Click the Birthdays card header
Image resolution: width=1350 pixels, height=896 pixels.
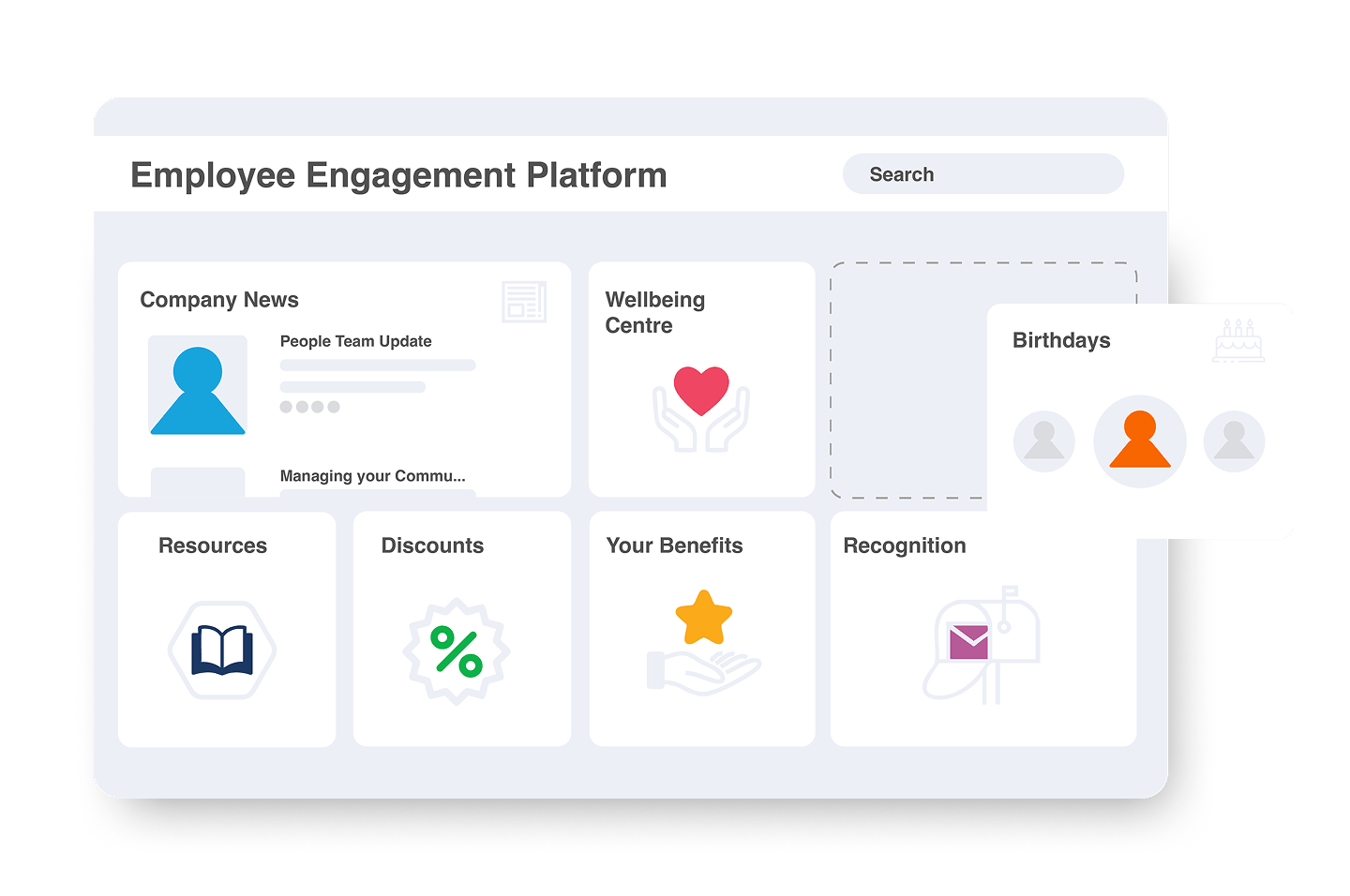(1060, 340)
